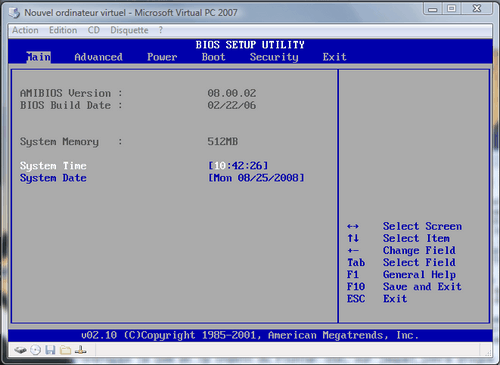Switch to the Advanced BIOS tab
The image size is (500, 365).
[98, 57]
